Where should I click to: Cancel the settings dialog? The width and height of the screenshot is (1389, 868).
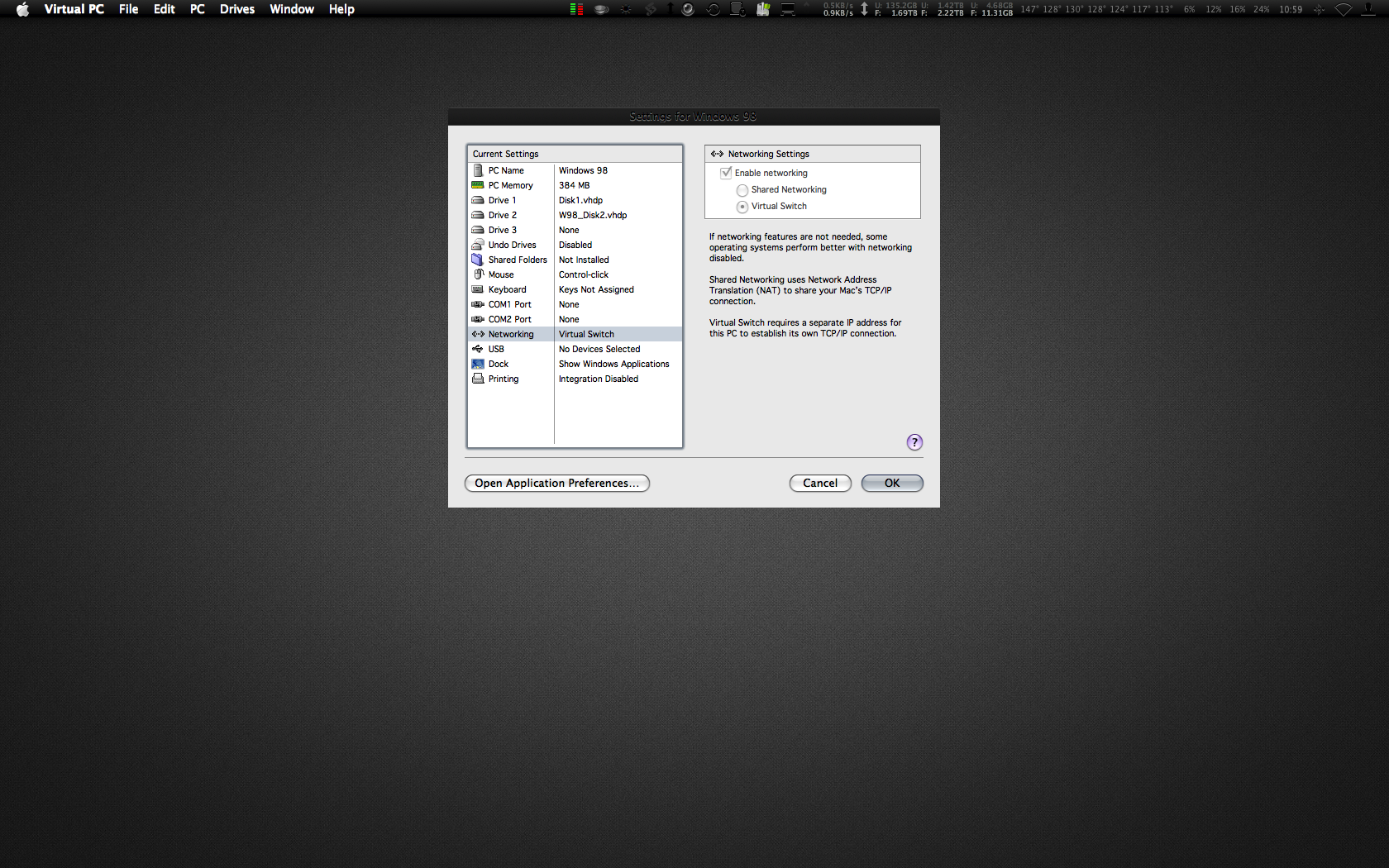pyautogui.click(x=820, y=483)
